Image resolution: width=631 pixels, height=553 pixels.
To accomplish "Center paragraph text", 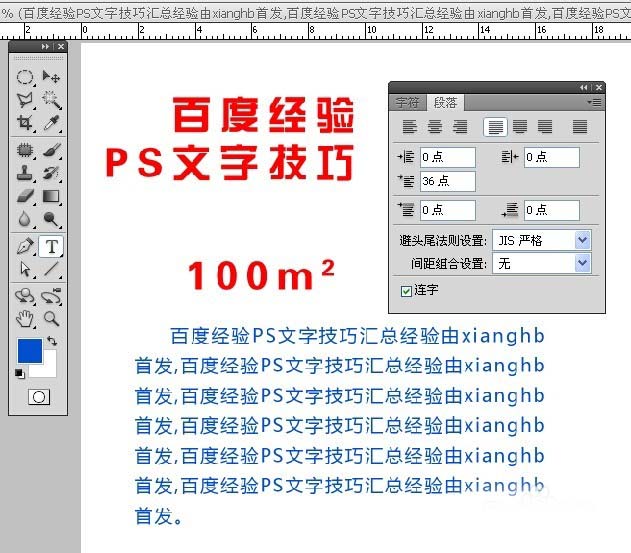I will pyautogui.click(x=435, y=127).
